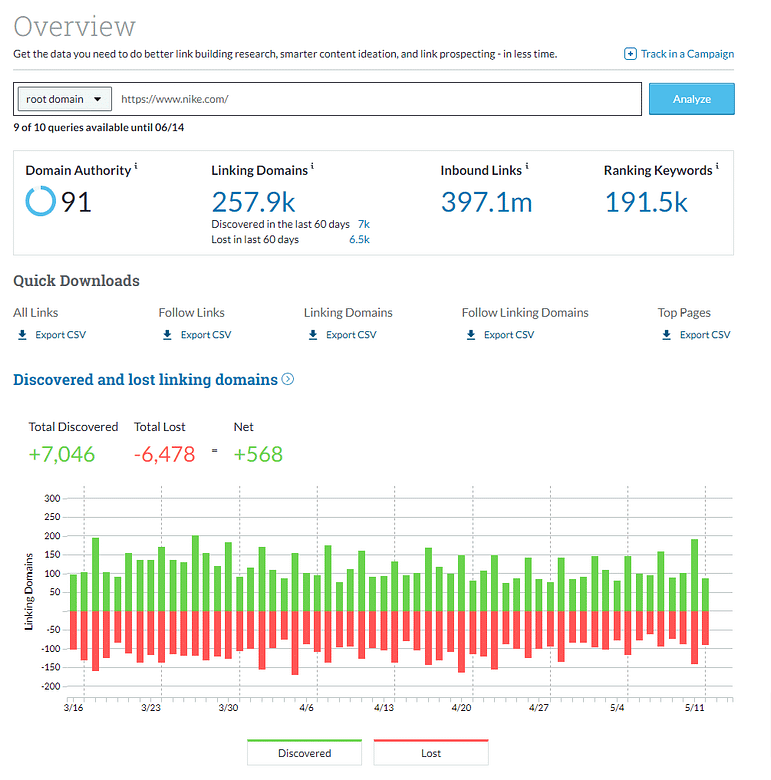Click Domain Authority info icon
The width and height of the screenshot is (771, 780).
(x=136, y=167)
